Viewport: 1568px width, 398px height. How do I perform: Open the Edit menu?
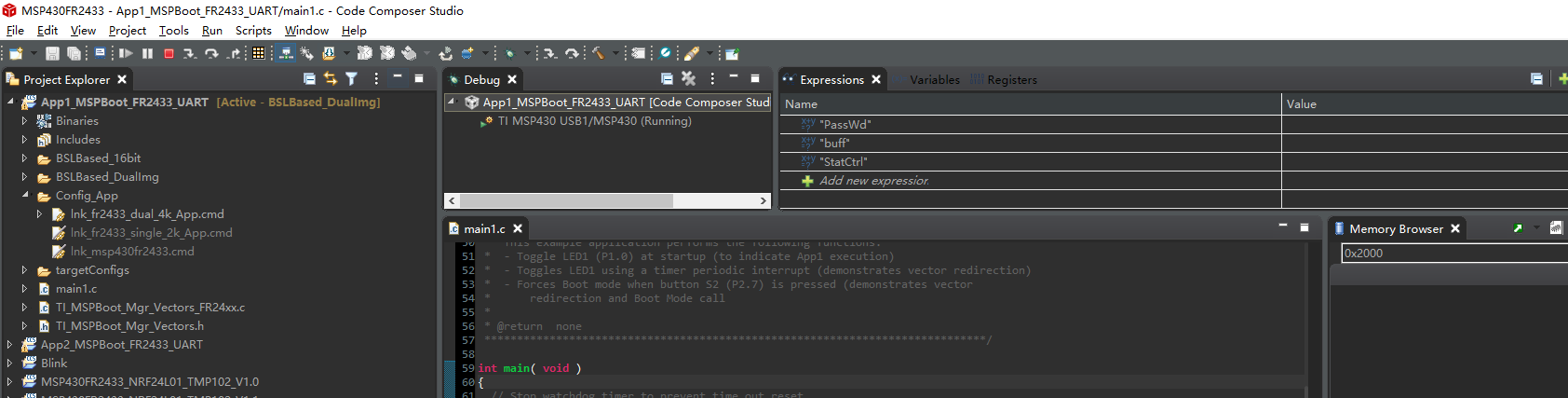point(47,30)
